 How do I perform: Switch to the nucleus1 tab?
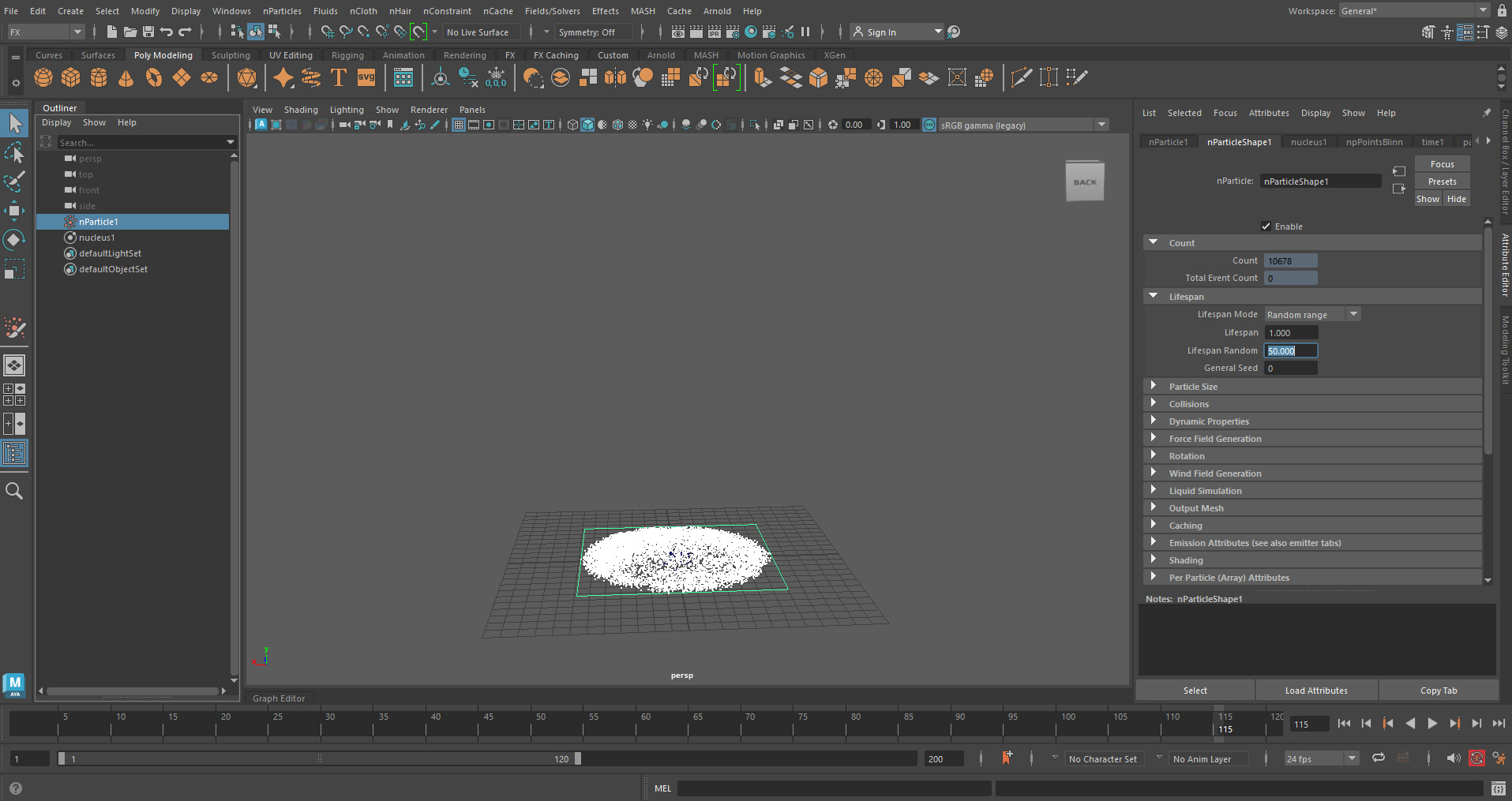tap(1308, 141)
